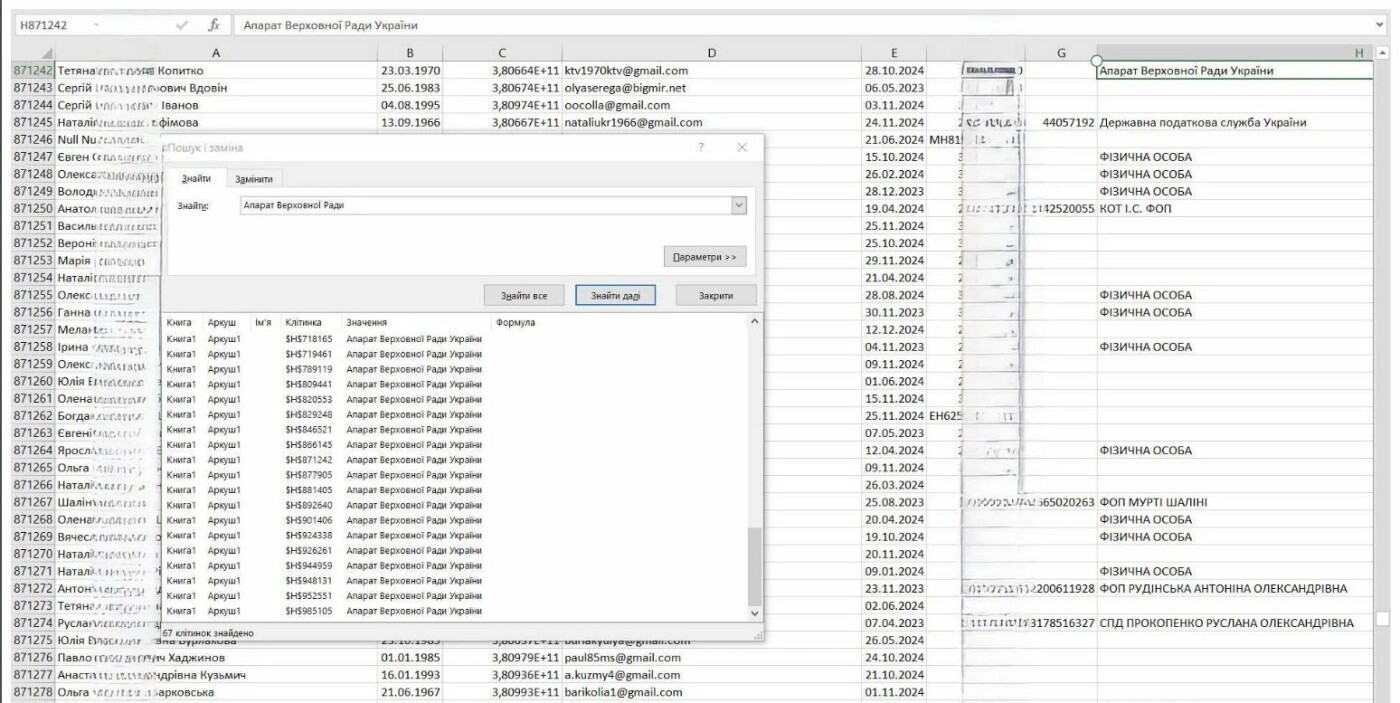Click worksheet vertical scroll up arrow
Image resolution: width=1400 pixels, height=703 pixels.
1383,53
